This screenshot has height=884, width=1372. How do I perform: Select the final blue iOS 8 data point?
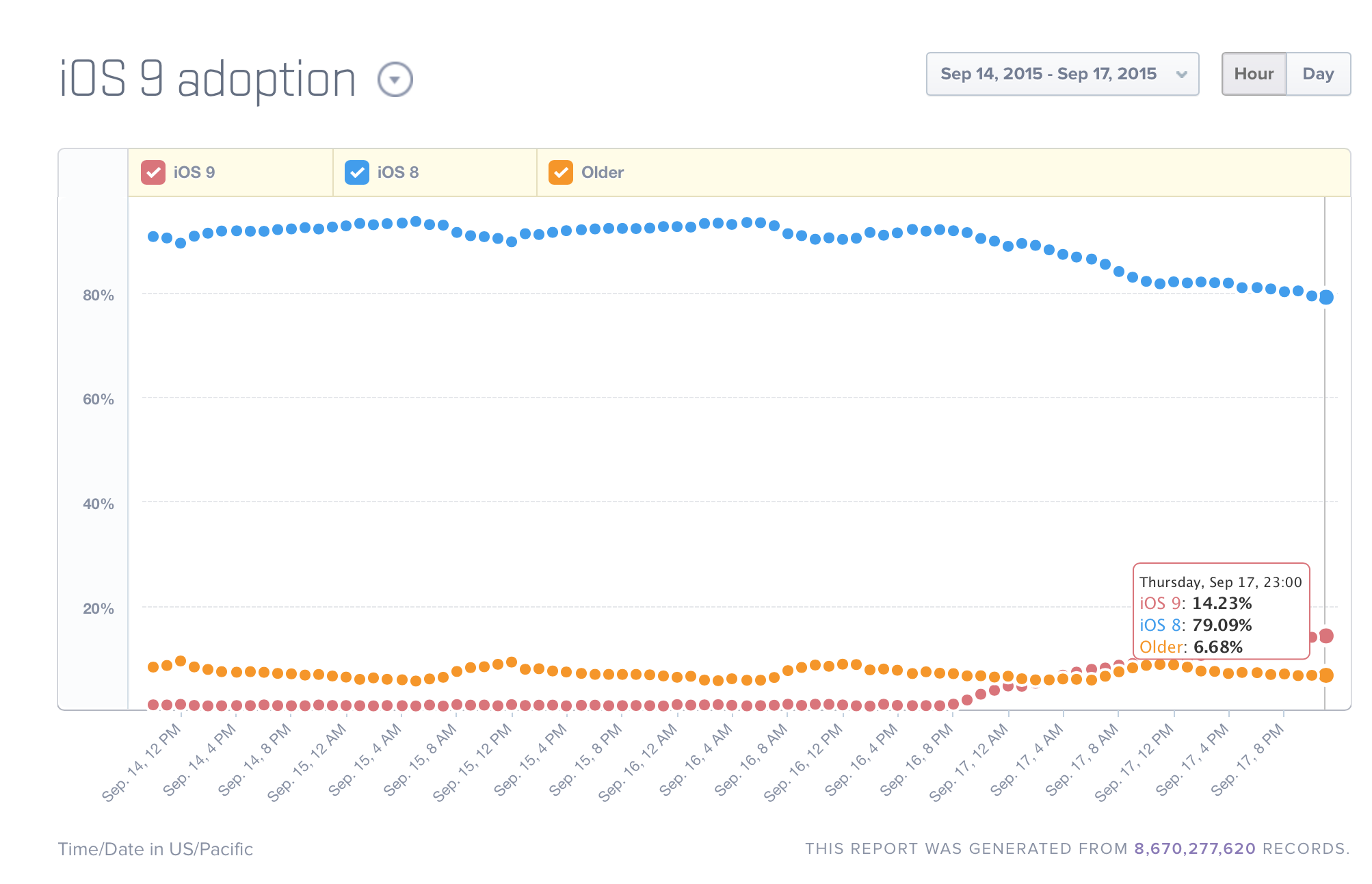[x=1325, y=298]
